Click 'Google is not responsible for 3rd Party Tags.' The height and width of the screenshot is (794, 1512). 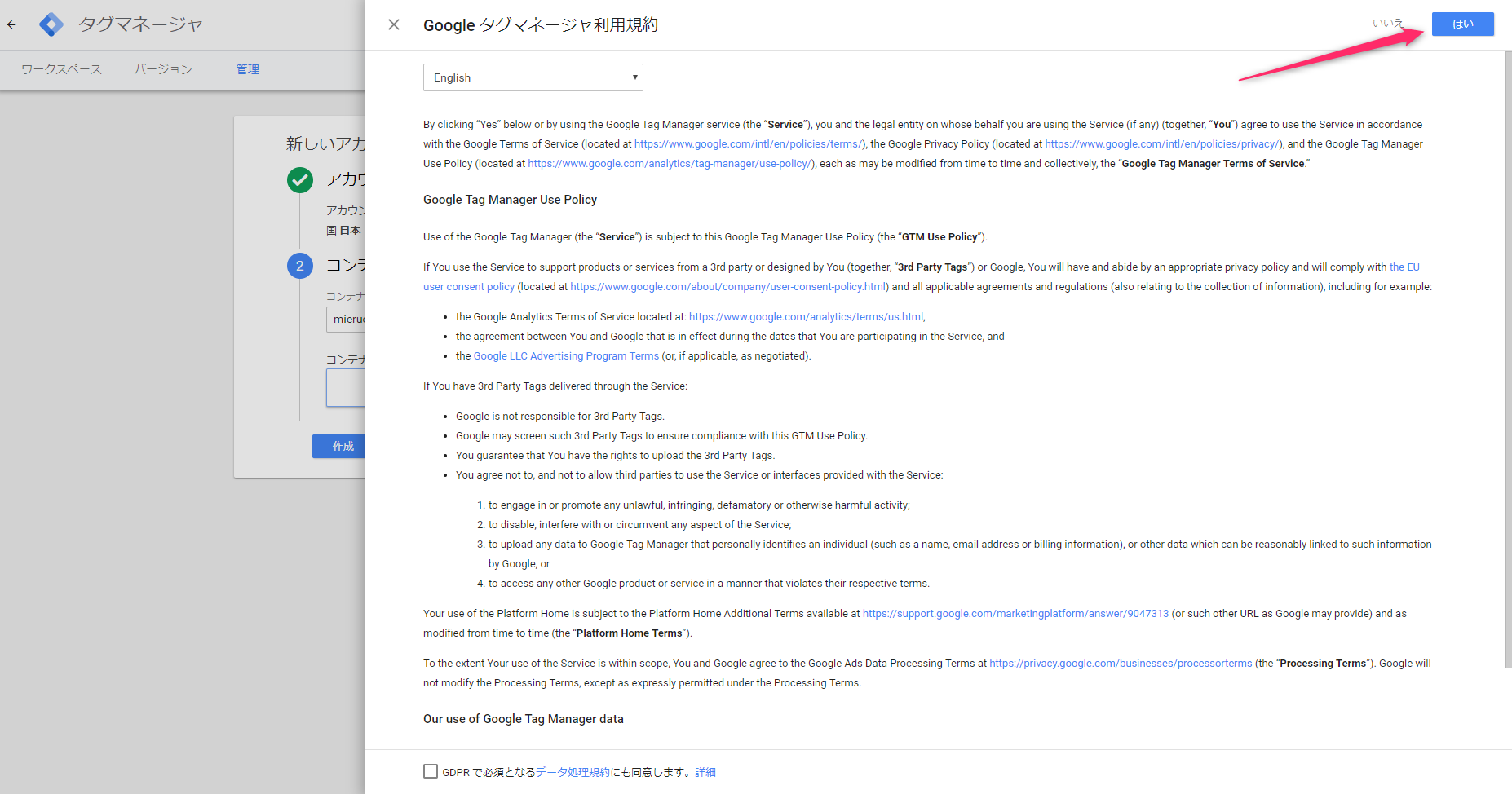[x=560, y=417]
